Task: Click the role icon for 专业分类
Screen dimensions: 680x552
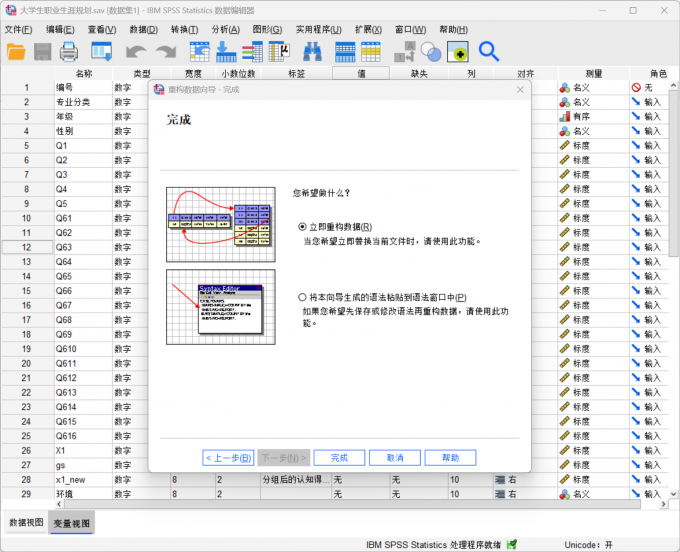Action: pos(636,102)
